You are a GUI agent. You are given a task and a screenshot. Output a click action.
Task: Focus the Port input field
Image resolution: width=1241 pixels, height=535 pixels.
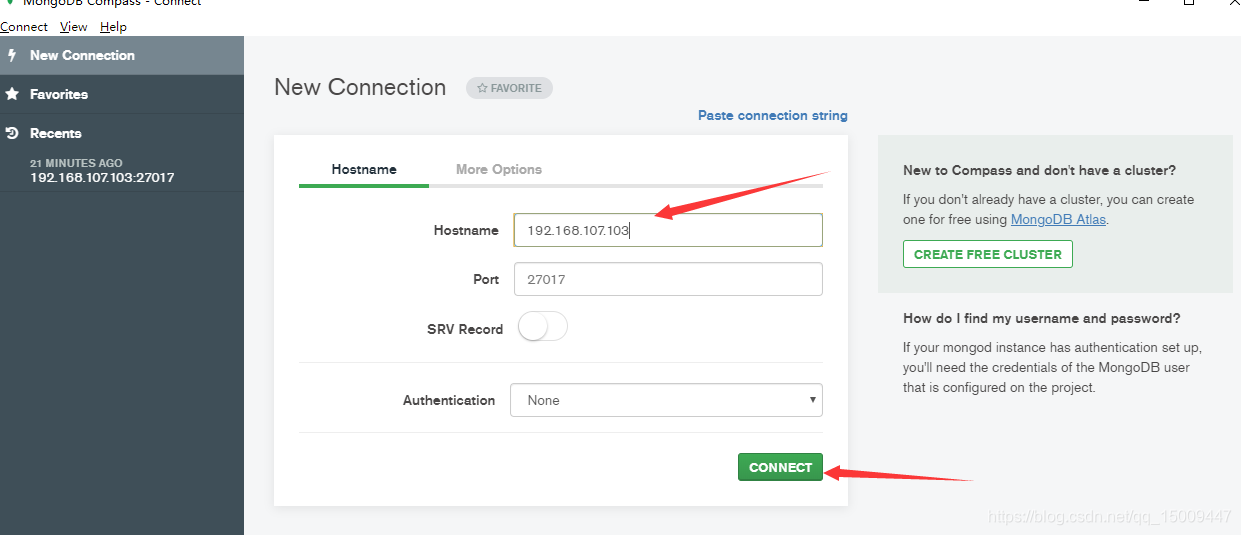coord(668,279)
